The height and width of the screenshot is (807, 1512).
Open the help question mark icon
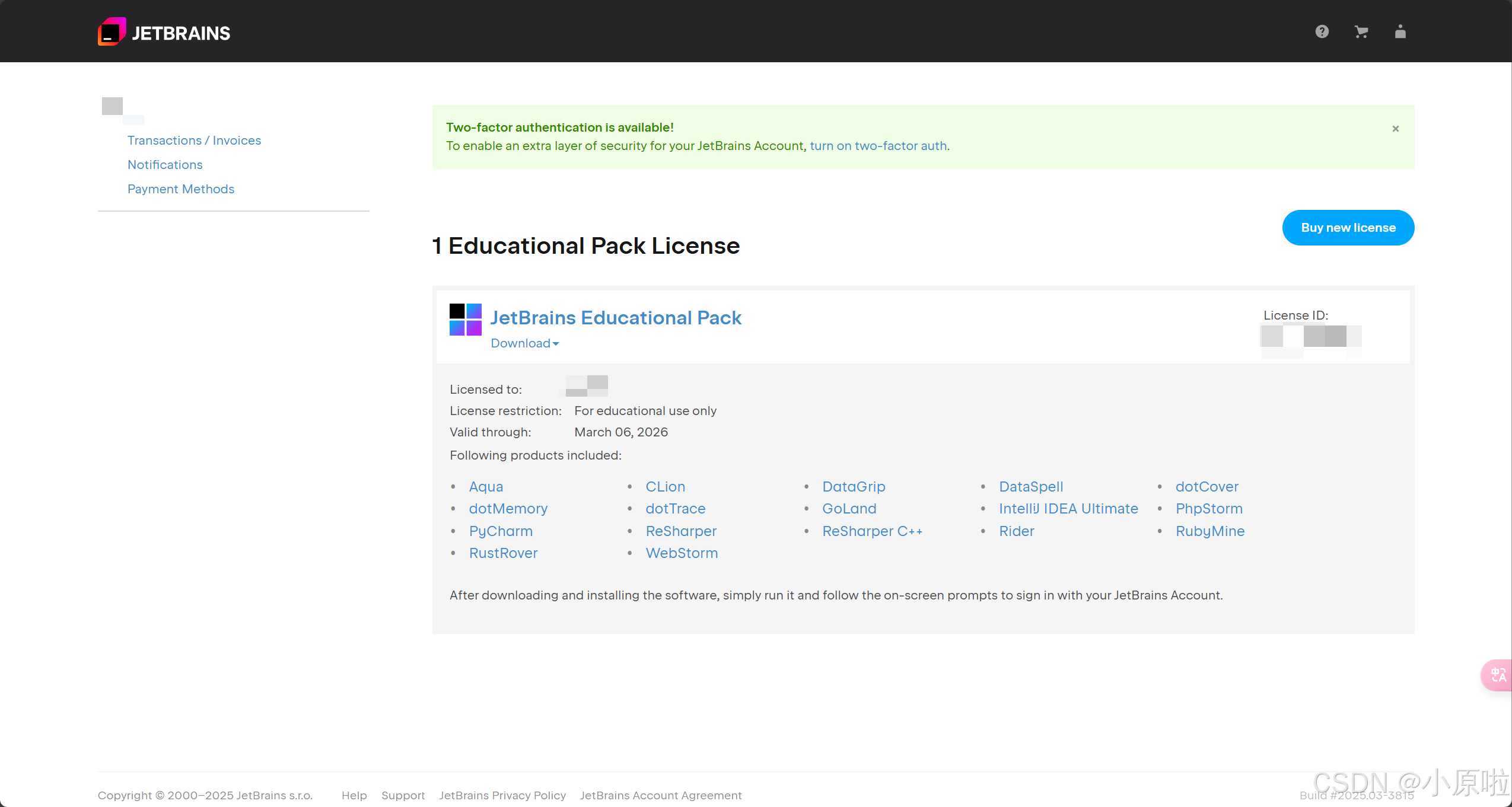point(1322,32)
